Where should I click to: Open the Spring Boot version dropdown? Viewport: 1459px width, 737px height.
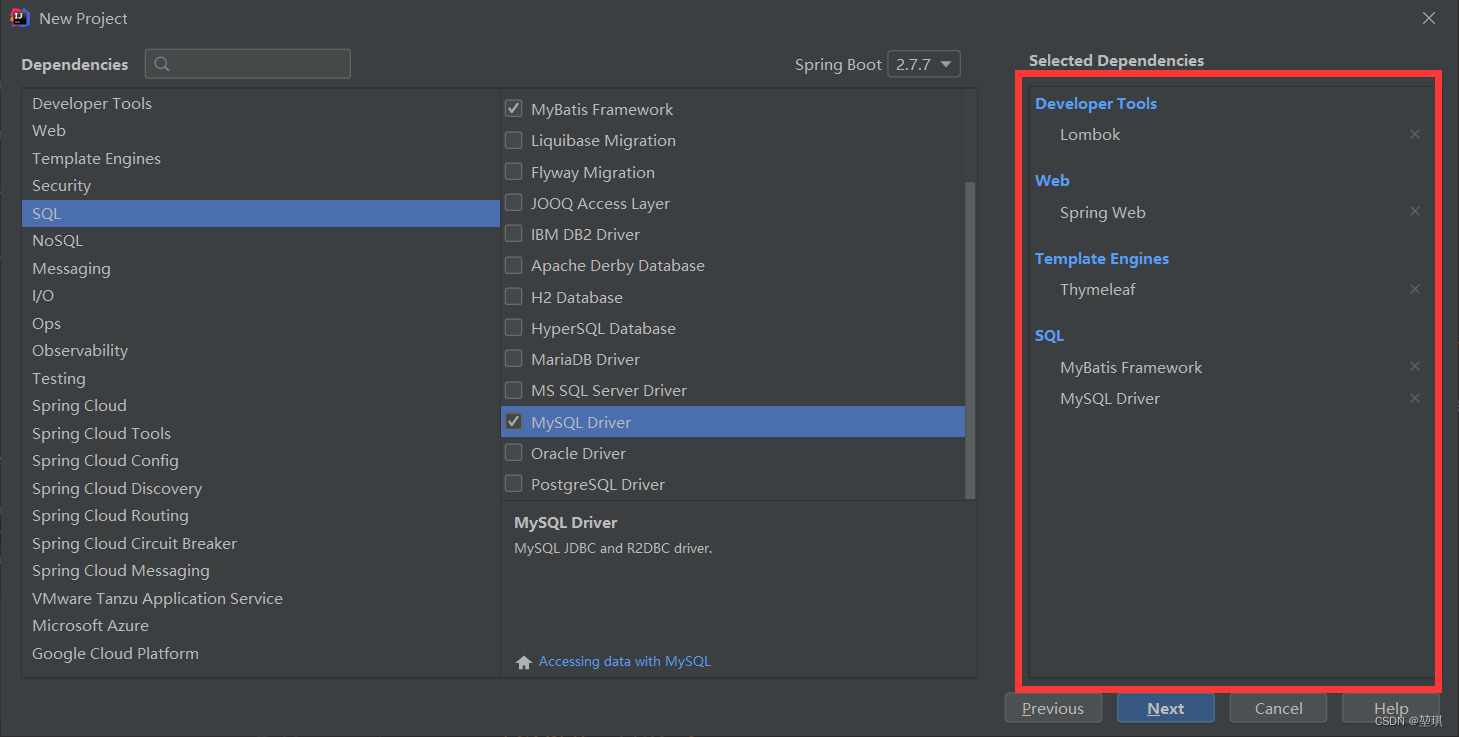(924, 64)
